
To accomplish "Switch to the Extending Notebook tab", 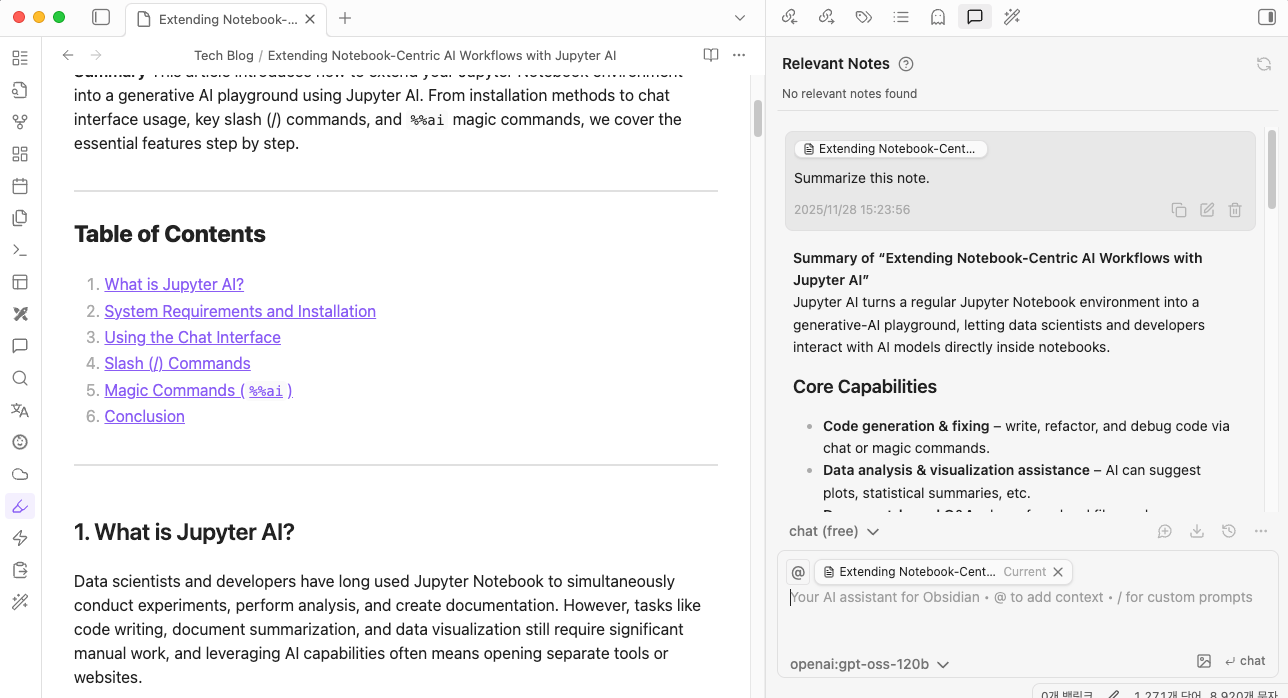I will tap(225, 18).
